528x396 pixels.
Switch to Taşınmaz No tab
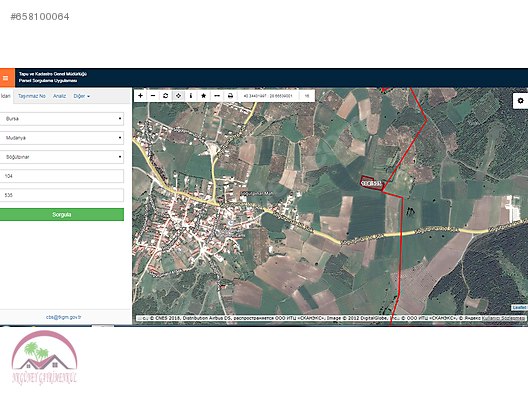(32, 96)
